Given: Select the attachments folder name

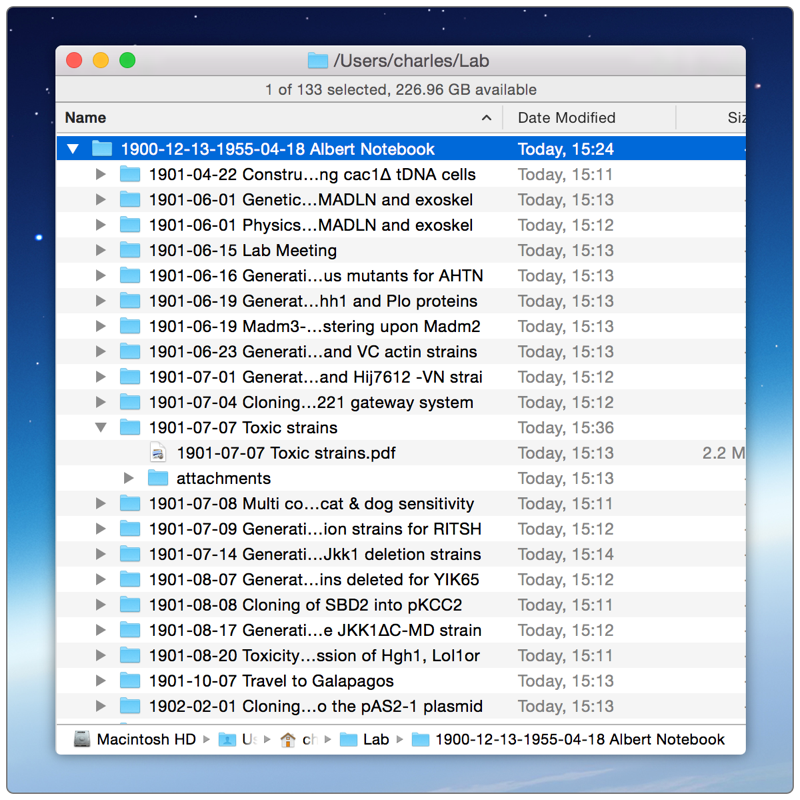Looking at the screenshot, I should tap(223, 479).
